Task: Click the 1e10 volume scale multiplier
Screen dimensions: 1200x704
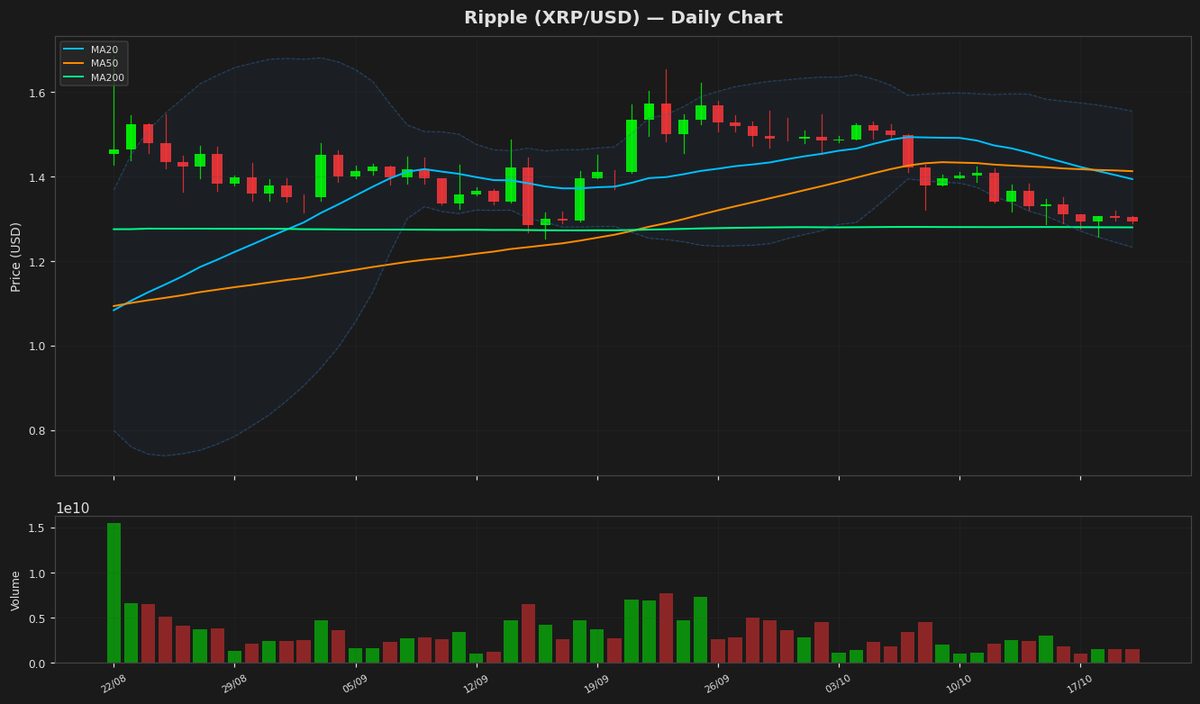Action: click(72, 508)
